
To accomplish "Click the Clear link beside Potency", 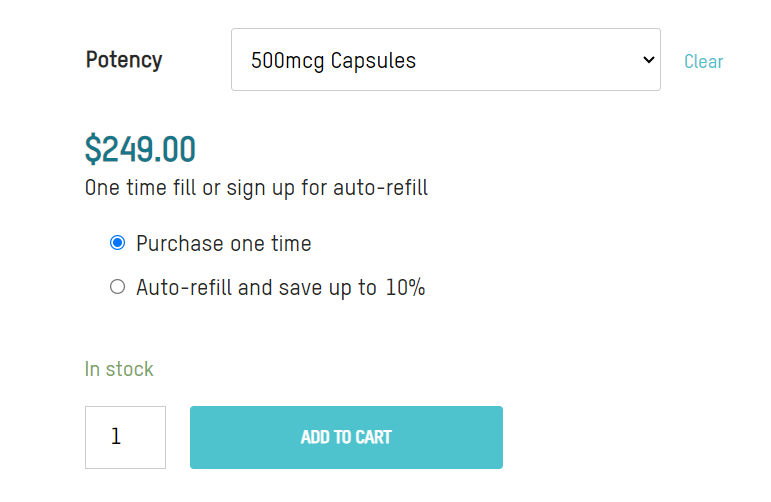I will [x=703, y=62].
